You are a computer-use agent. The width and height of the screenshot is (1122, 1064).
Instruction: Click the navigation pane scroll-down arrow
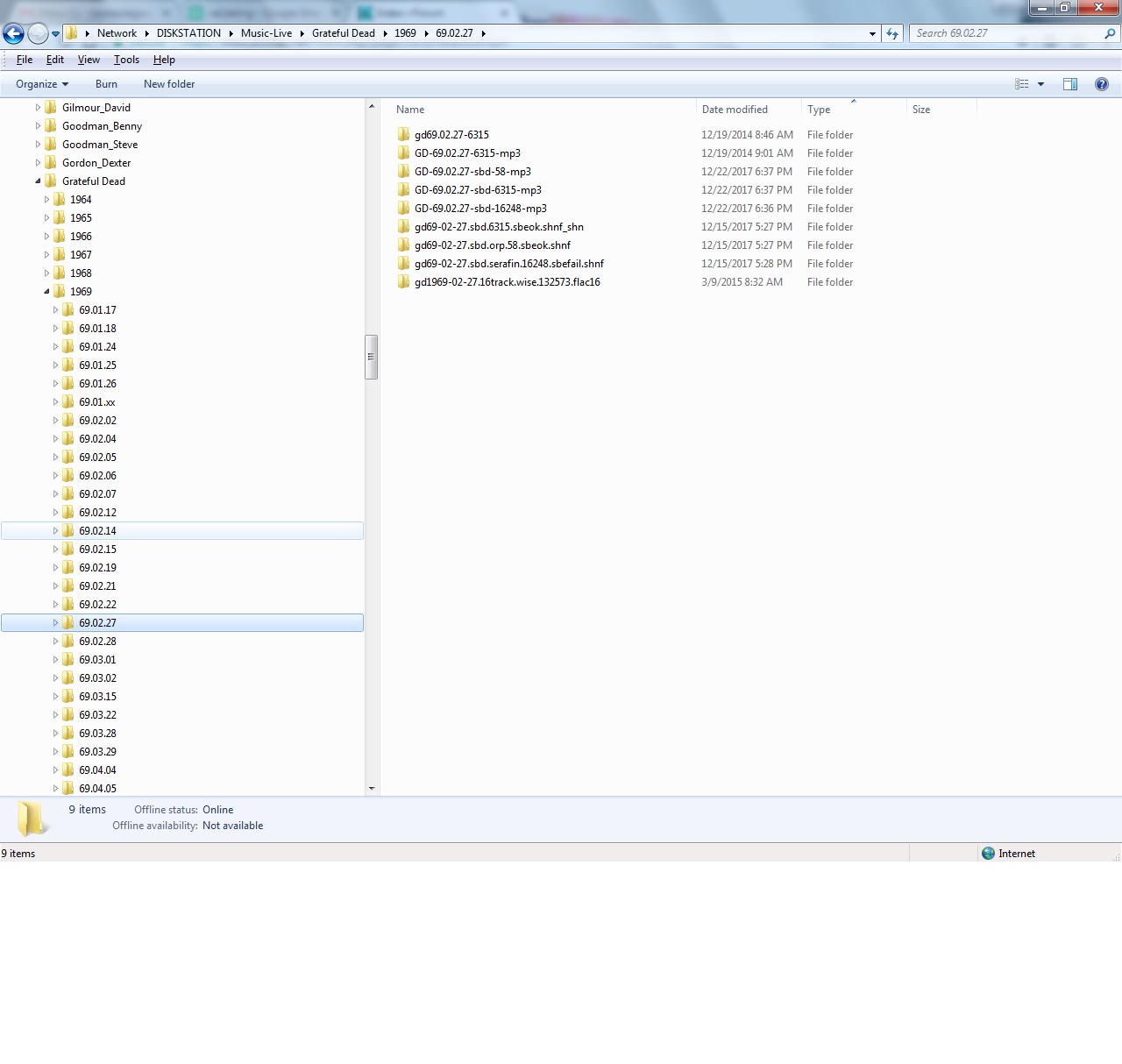(x=372, y=789)
